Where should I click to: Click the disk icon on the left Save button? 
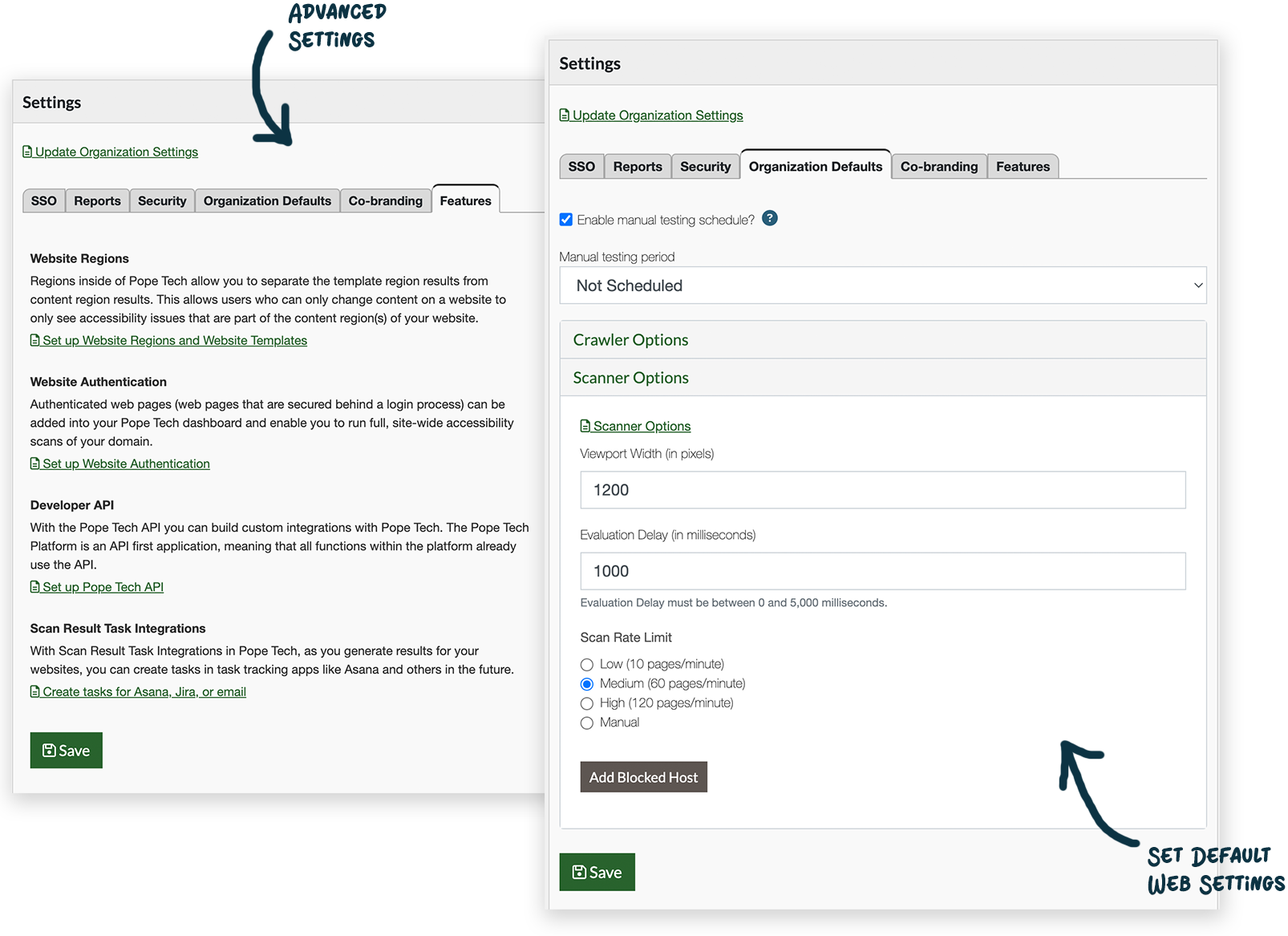tap(48, 750)
